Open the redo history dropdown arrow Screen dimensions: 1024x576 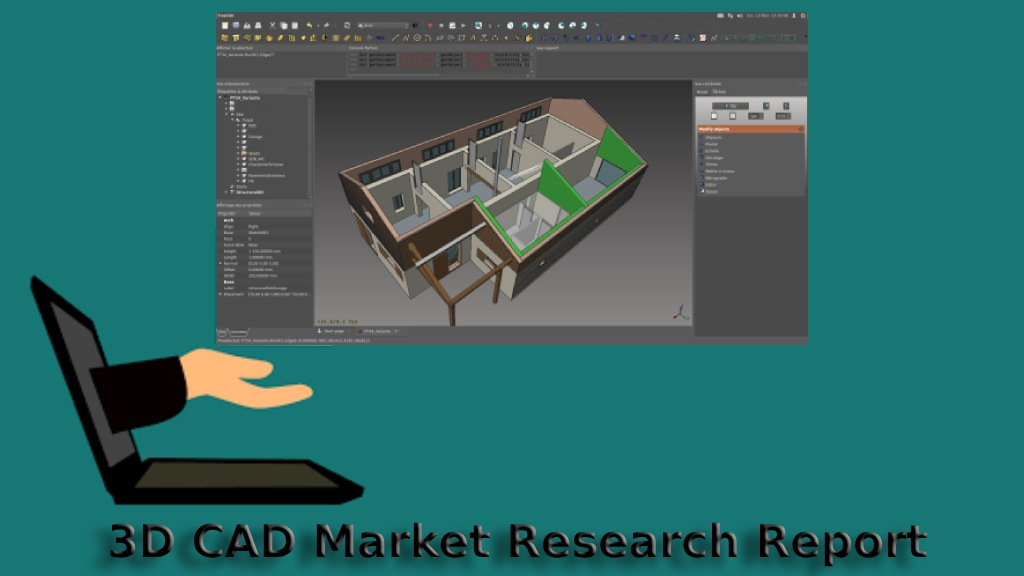[x=334, y=25]
